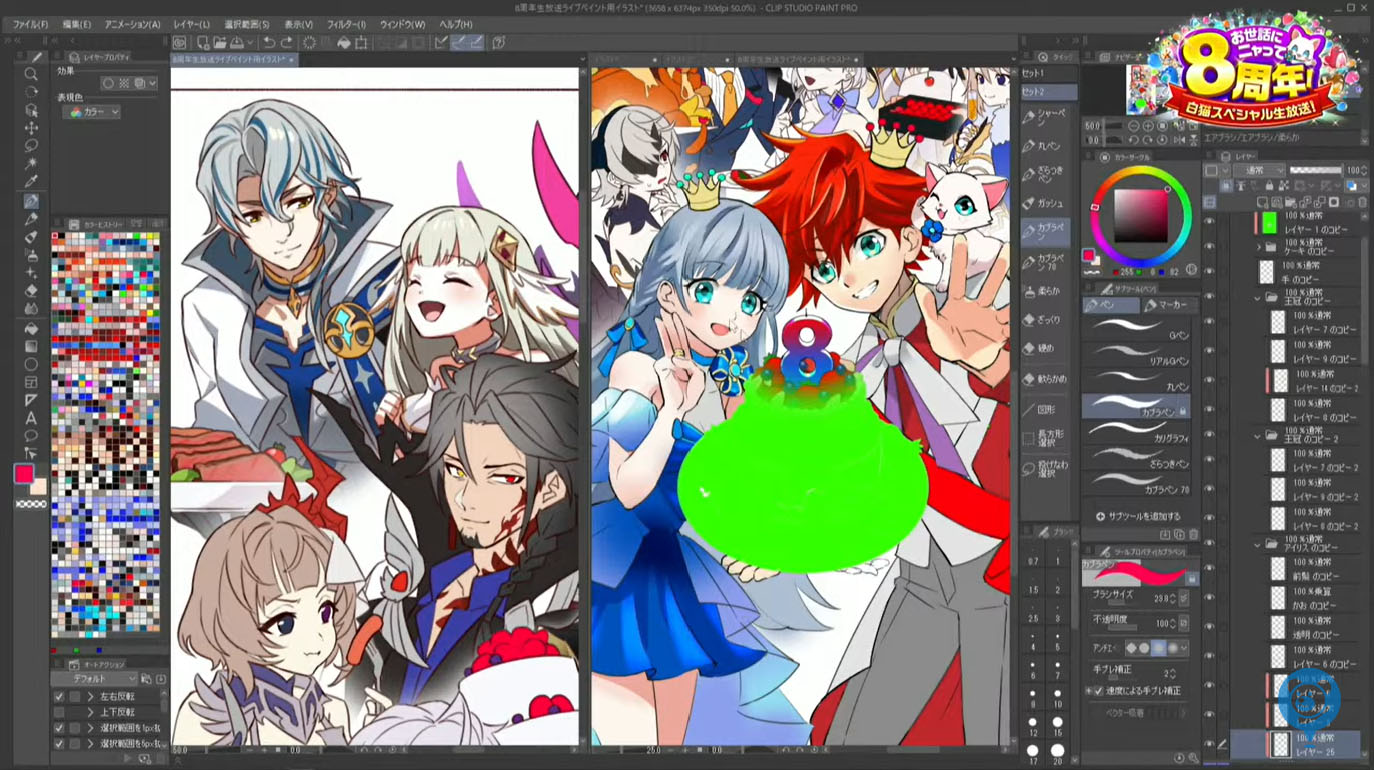Click the Undo arrow in command bar
Viewport: 1374px width, 770px height.
[268, 43]
